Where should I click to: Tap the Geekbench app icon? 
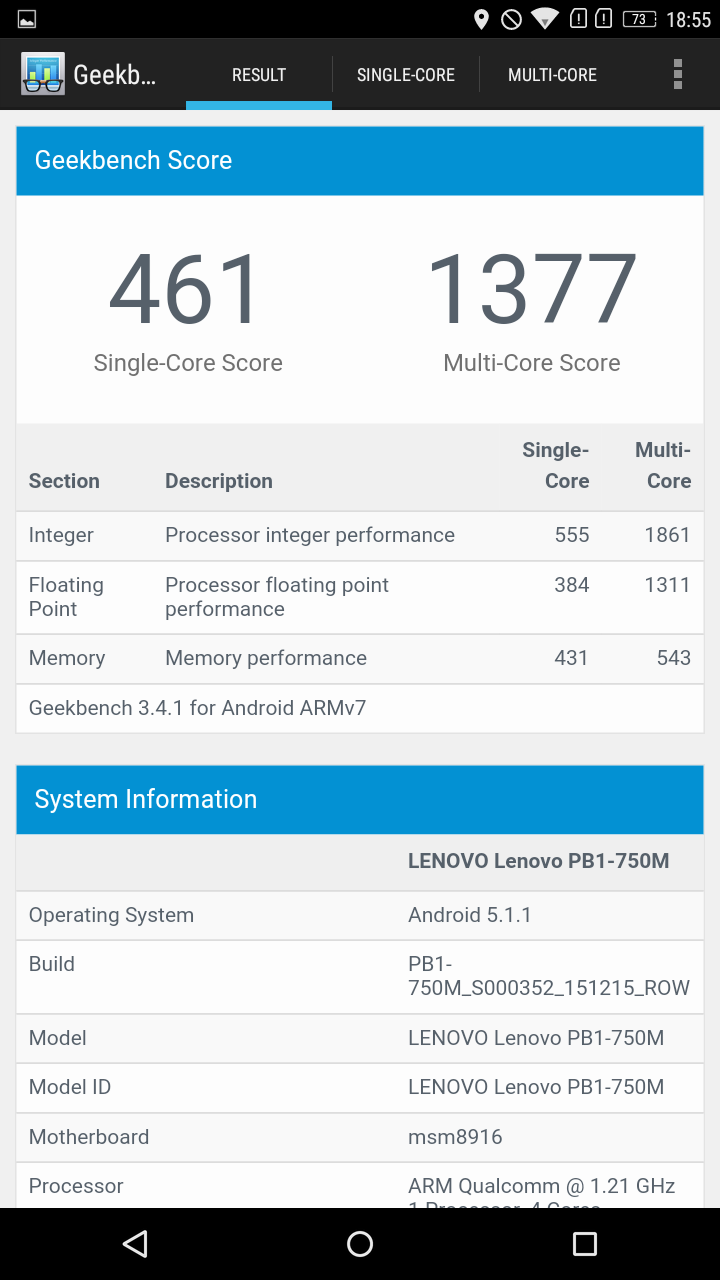point(43,74)
